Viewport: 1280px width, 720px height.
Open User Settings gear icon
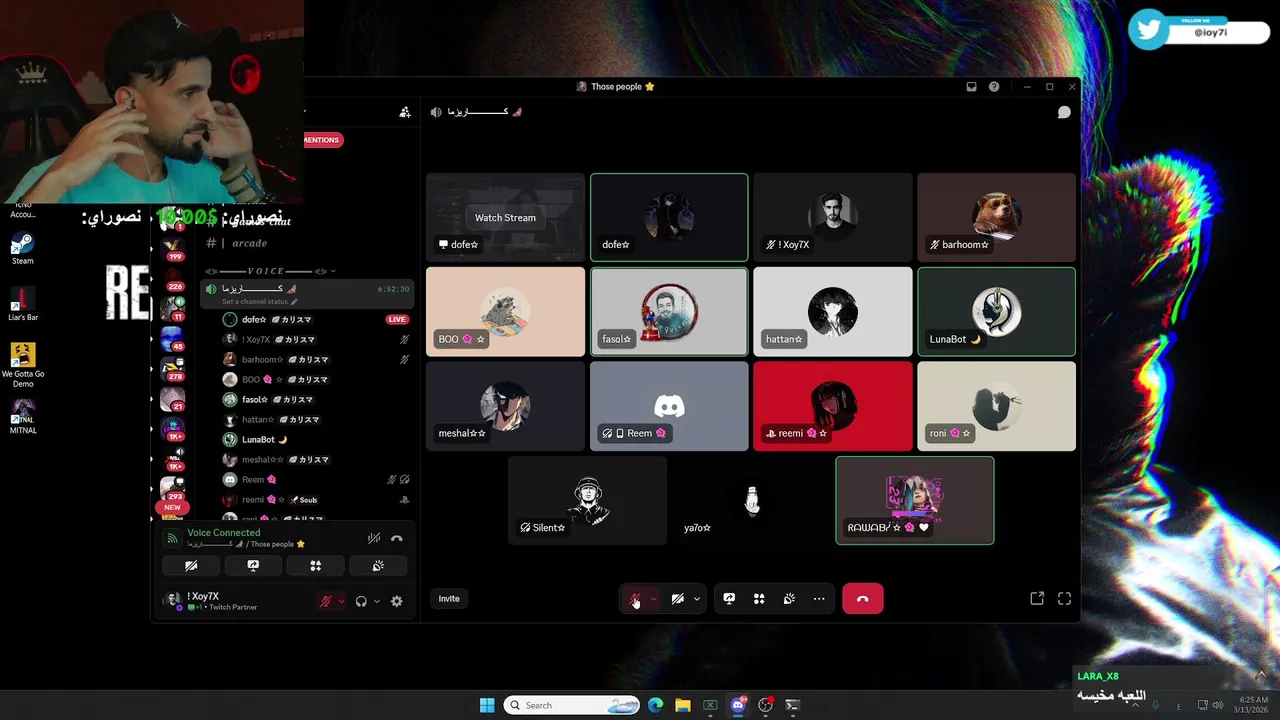397,601
